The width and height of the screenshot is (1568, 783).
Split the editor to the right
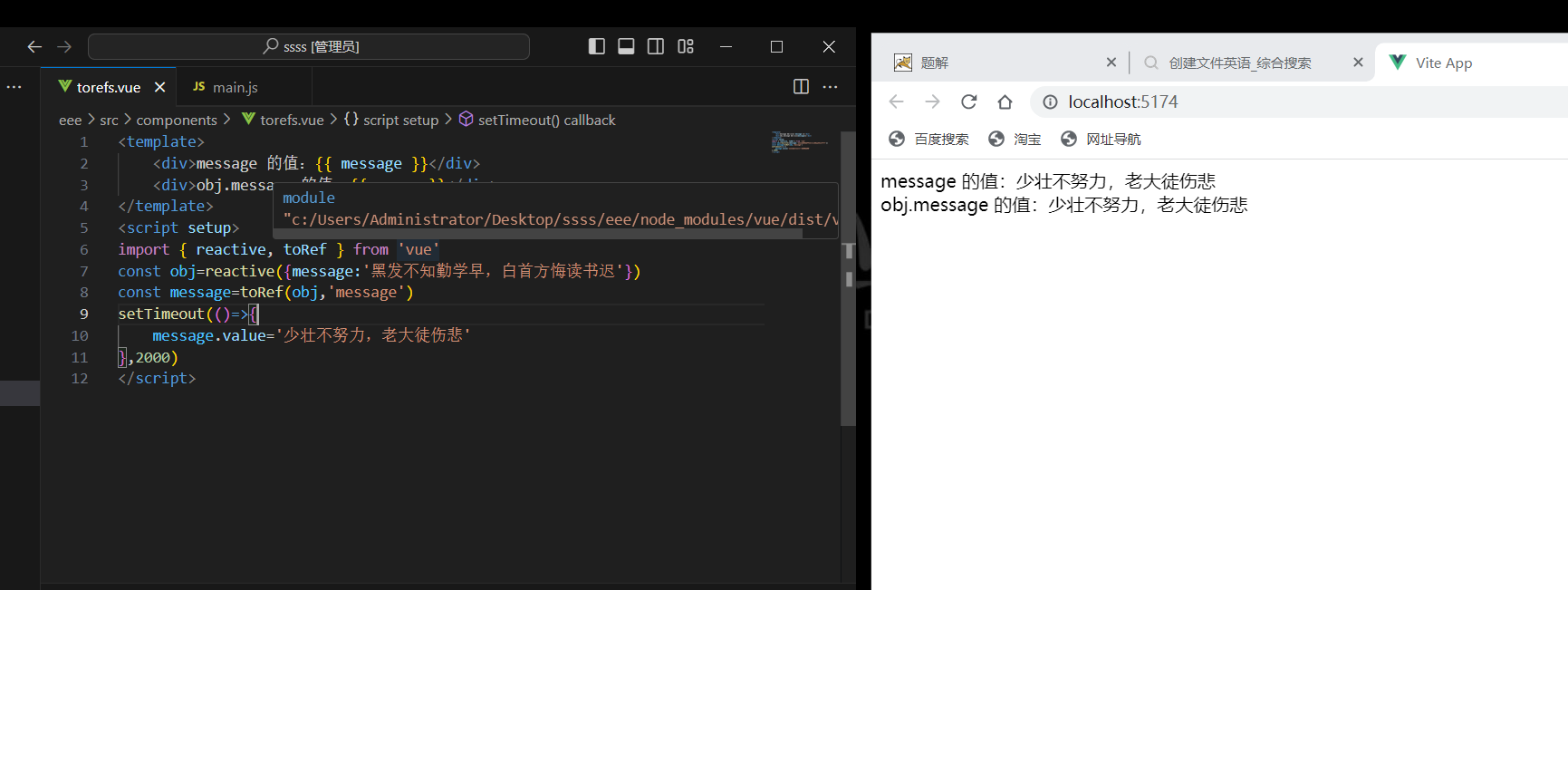click(801, 86)
